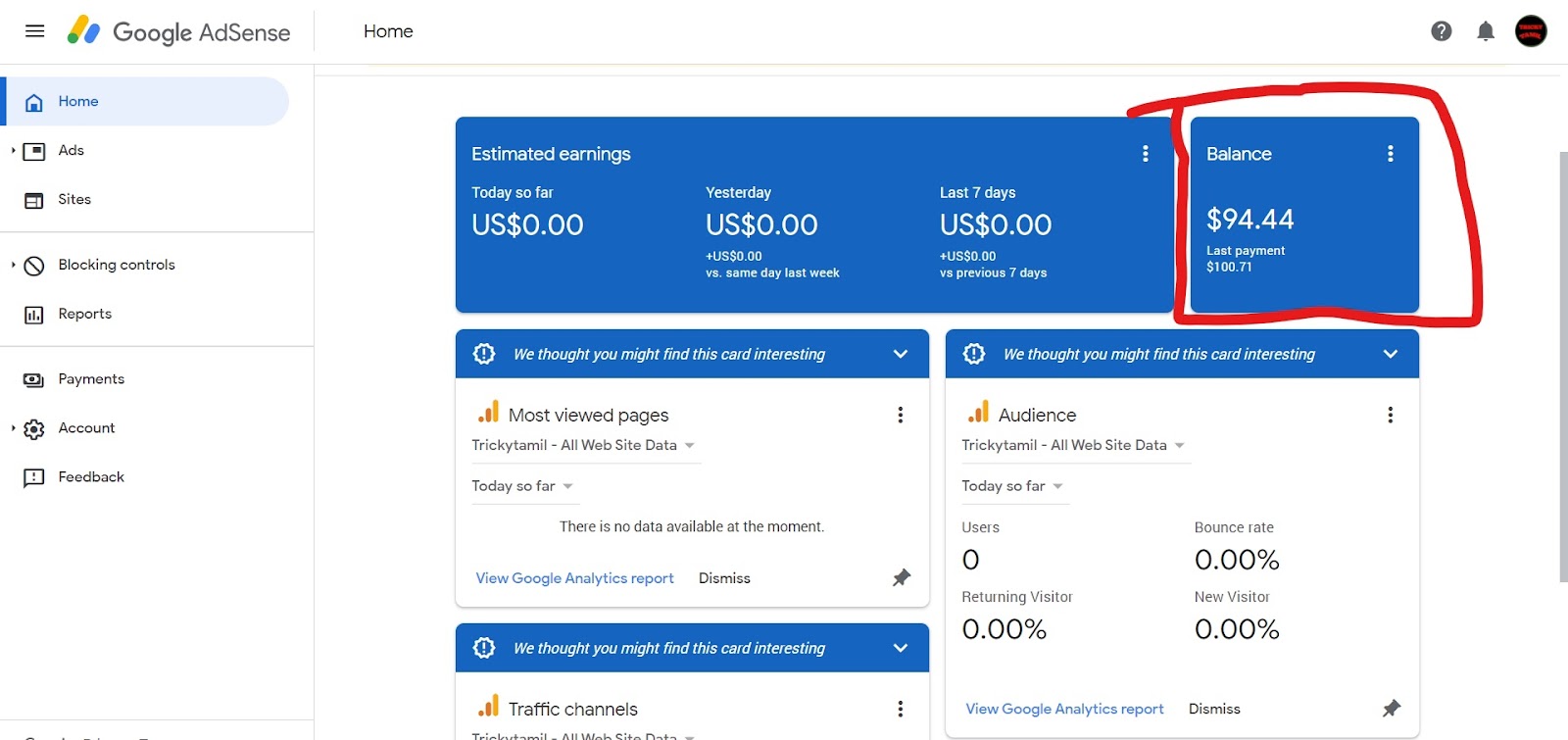Pin the Most viewed pages card
1568x740 pixels.
coord(902,578)
